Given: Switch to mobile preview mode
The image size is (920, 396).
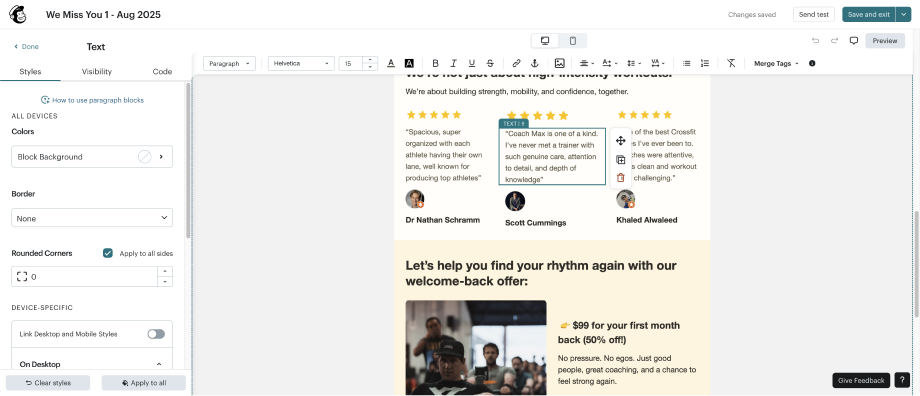Looking at the screenshot, I should 573,40.
